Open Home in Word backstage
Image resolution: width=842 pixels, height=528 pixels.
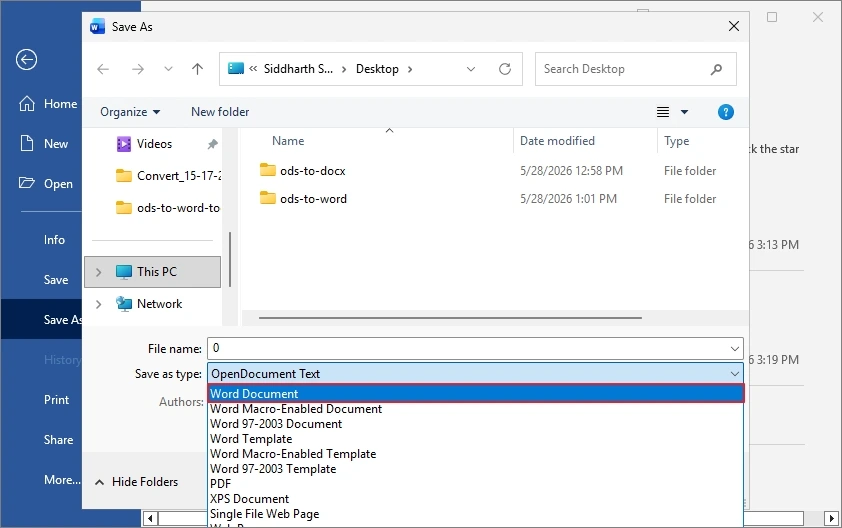[x=48, y=104]
